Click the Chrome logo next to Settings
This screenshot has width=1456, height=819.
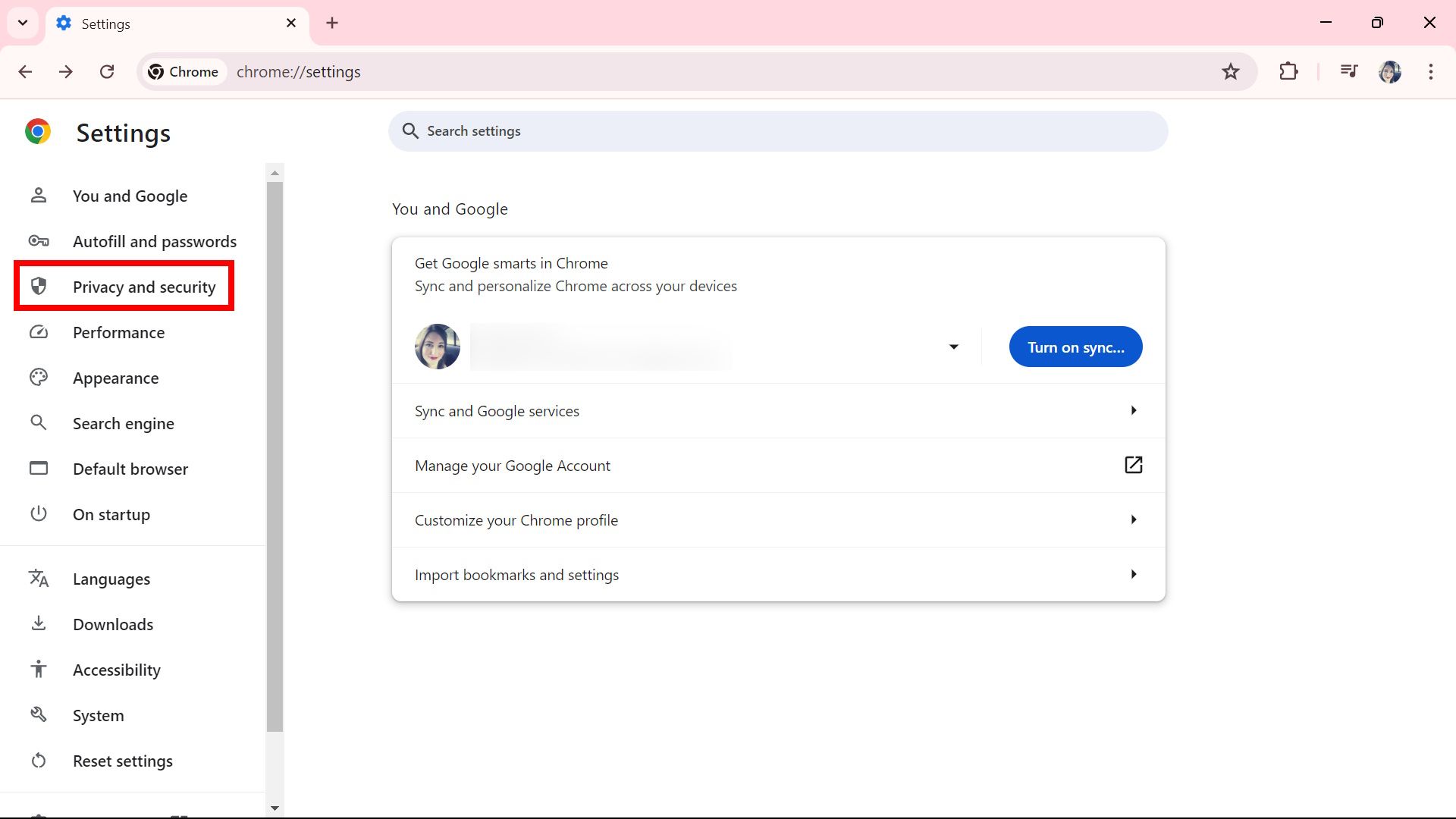tap(38, 131)
